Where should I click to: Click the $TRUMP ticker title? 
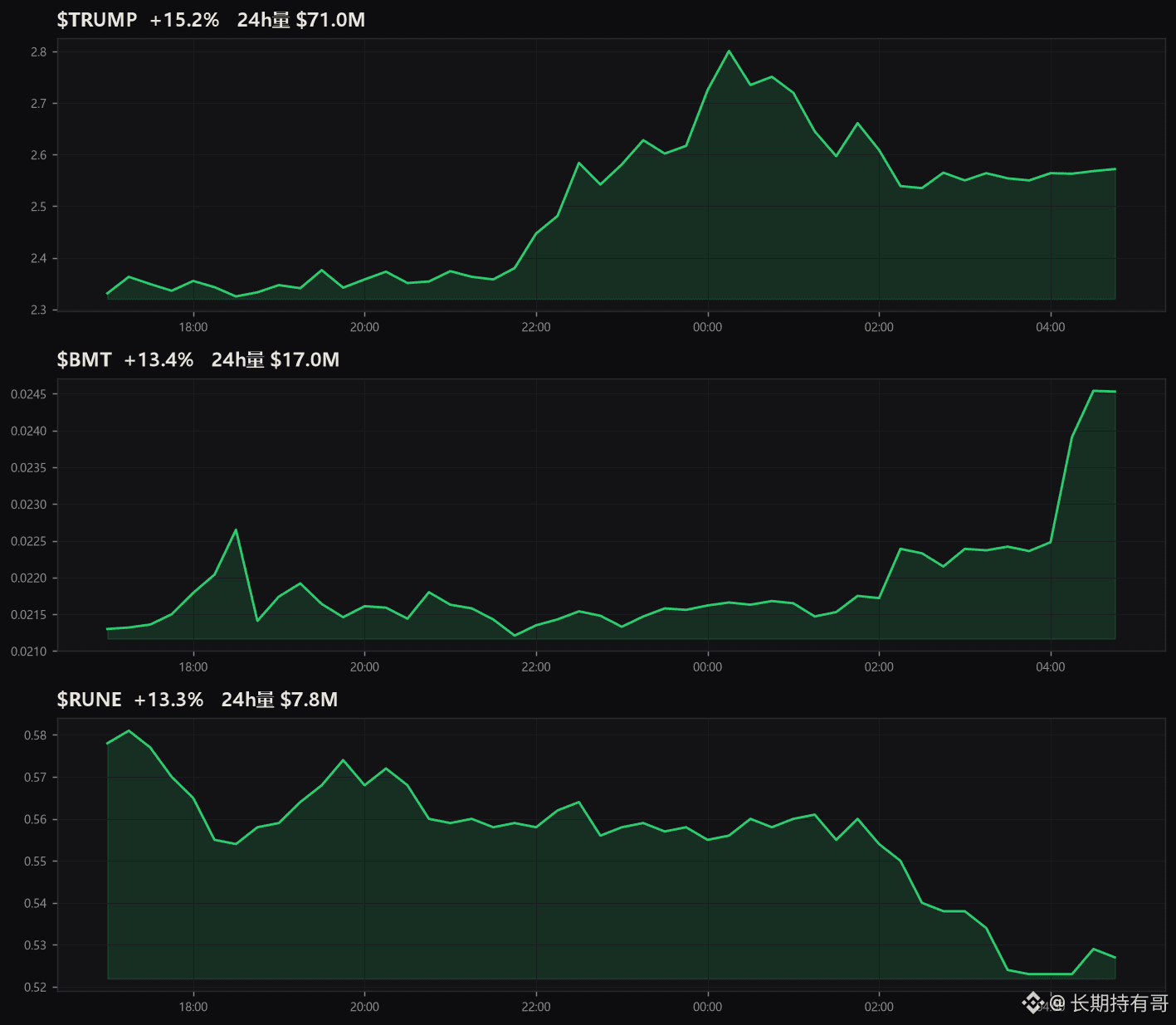(x=97, y=20)
